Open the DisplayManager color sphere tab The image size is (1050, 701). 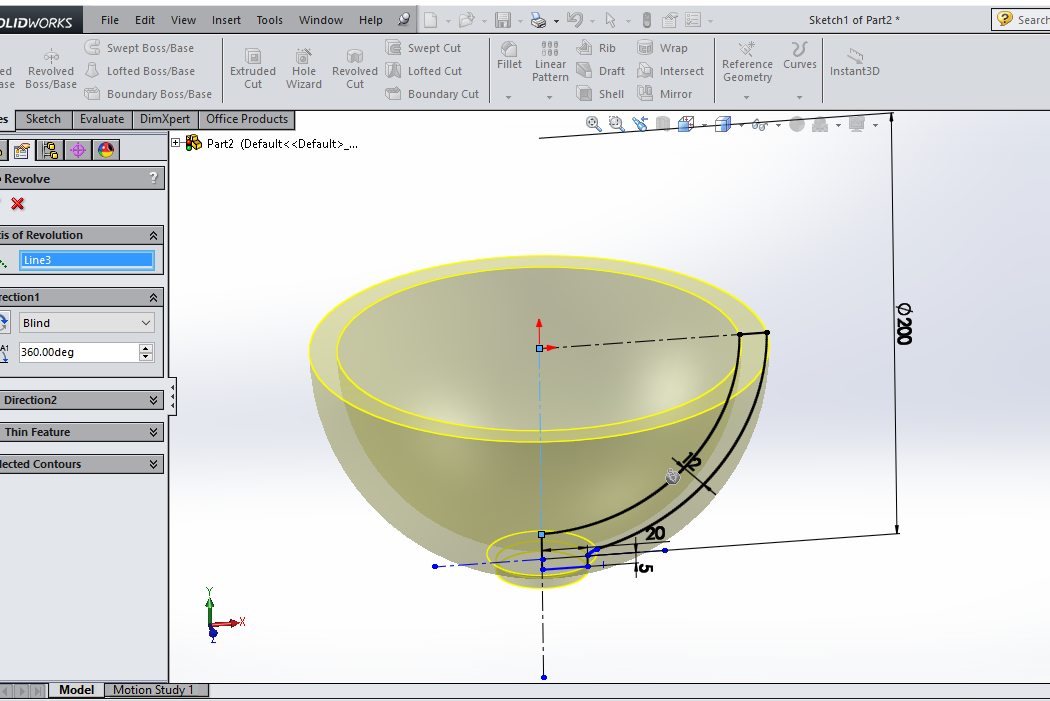tap(106, 150)
